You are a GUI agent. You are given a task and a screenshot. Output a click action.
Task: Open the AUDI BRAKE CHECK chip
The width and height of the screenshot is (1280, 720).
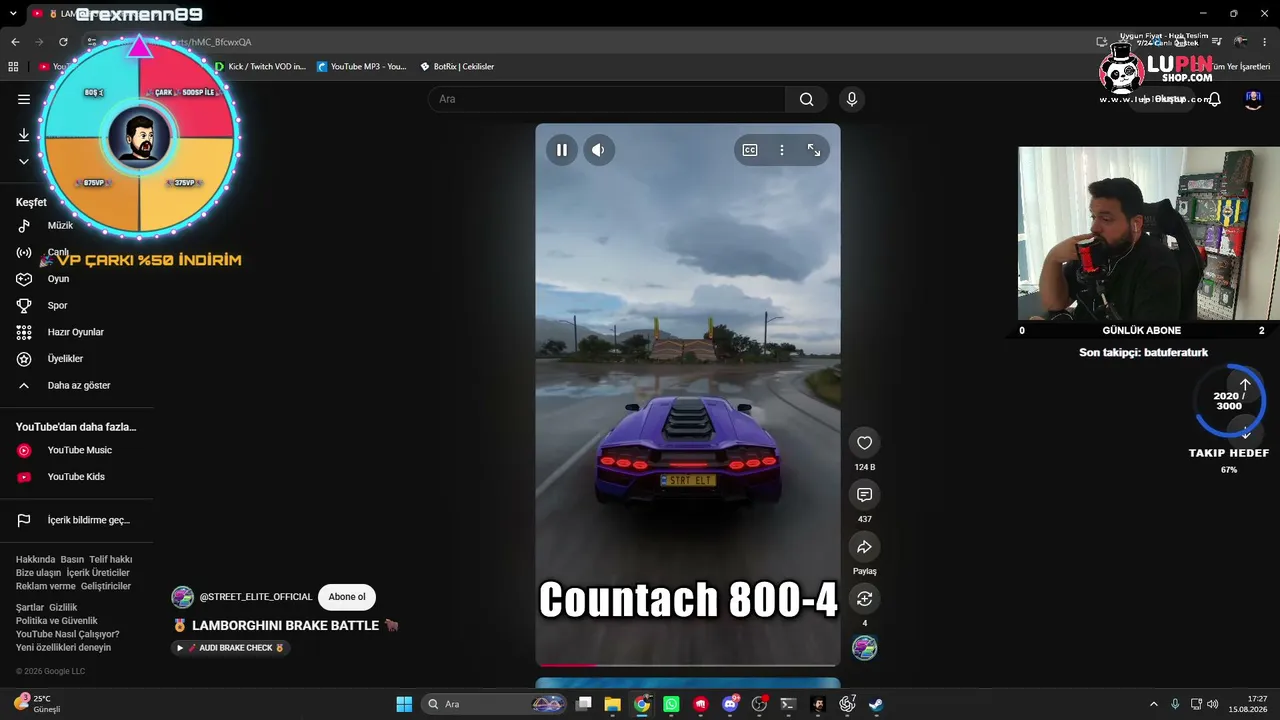(x=231, y=648)
